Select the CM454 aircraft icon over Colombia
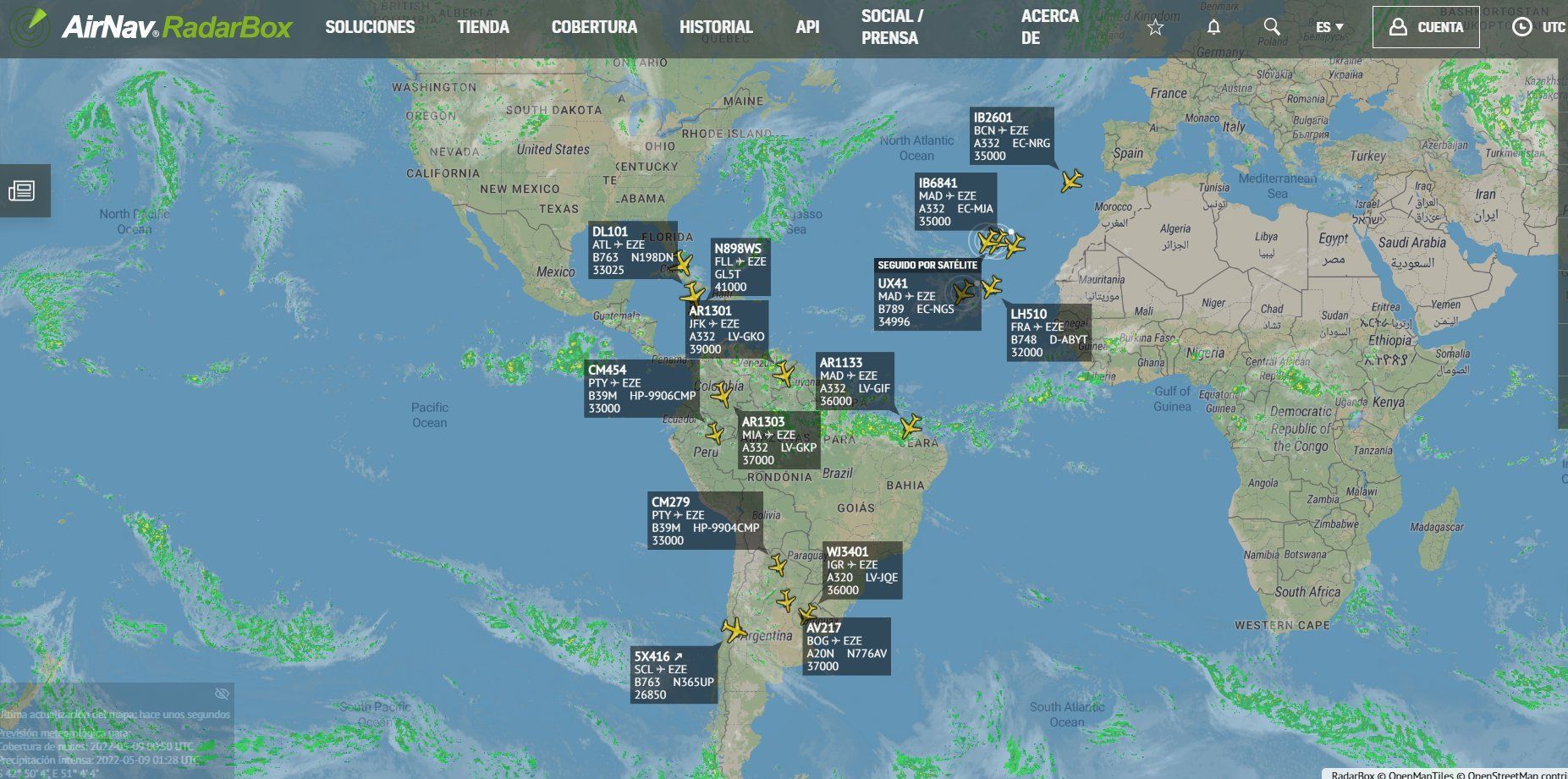This screenshot has width=1568, height=779. [x=721, y=393]
